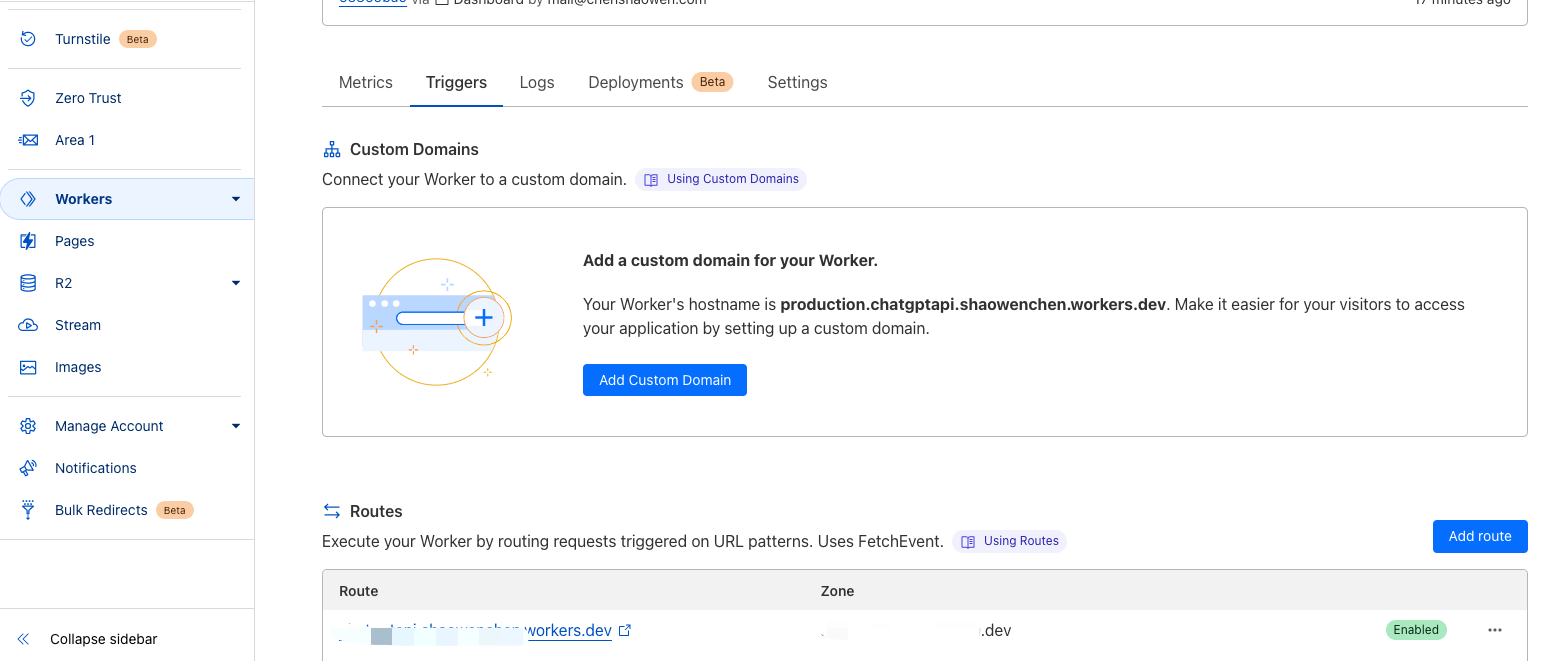1563x661 pixels.
Task: Click the Route column header
Action: 359,591
